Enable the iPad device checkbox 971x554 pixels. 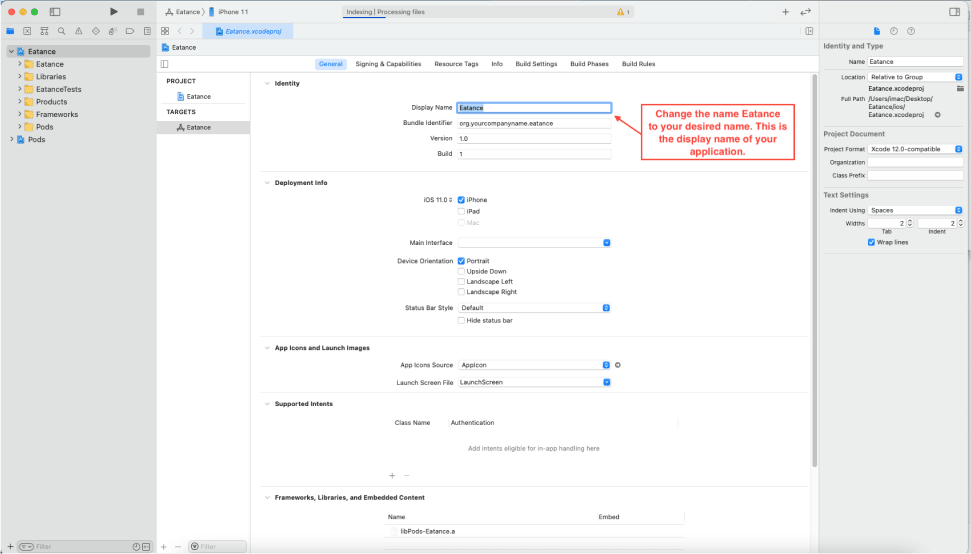click(x=461, y=211)
